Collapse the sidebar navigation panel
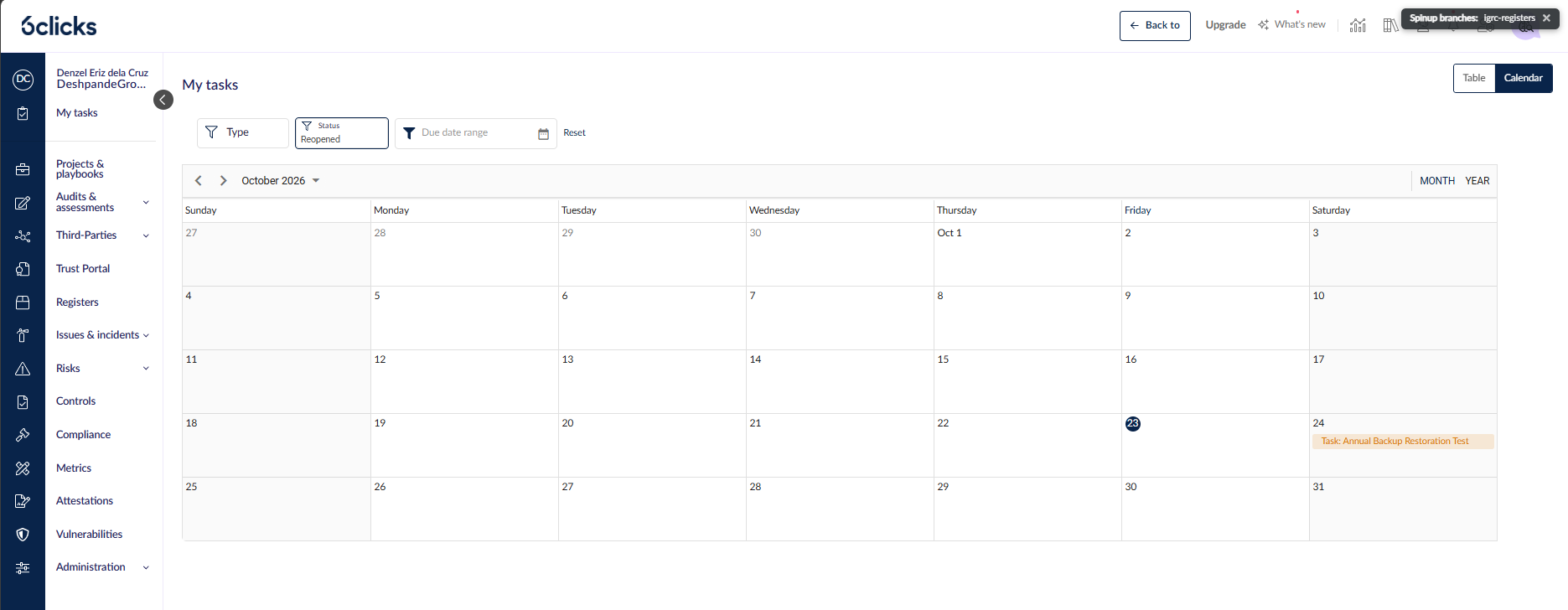 pyautogui.click(x=163, y=100)
